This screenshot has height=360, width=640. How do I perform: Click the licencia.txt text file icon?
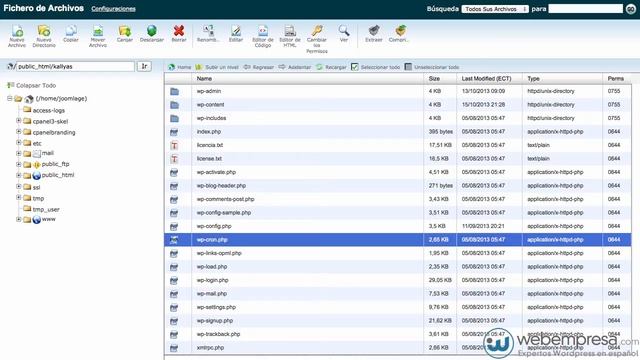[x=174, y=145]
